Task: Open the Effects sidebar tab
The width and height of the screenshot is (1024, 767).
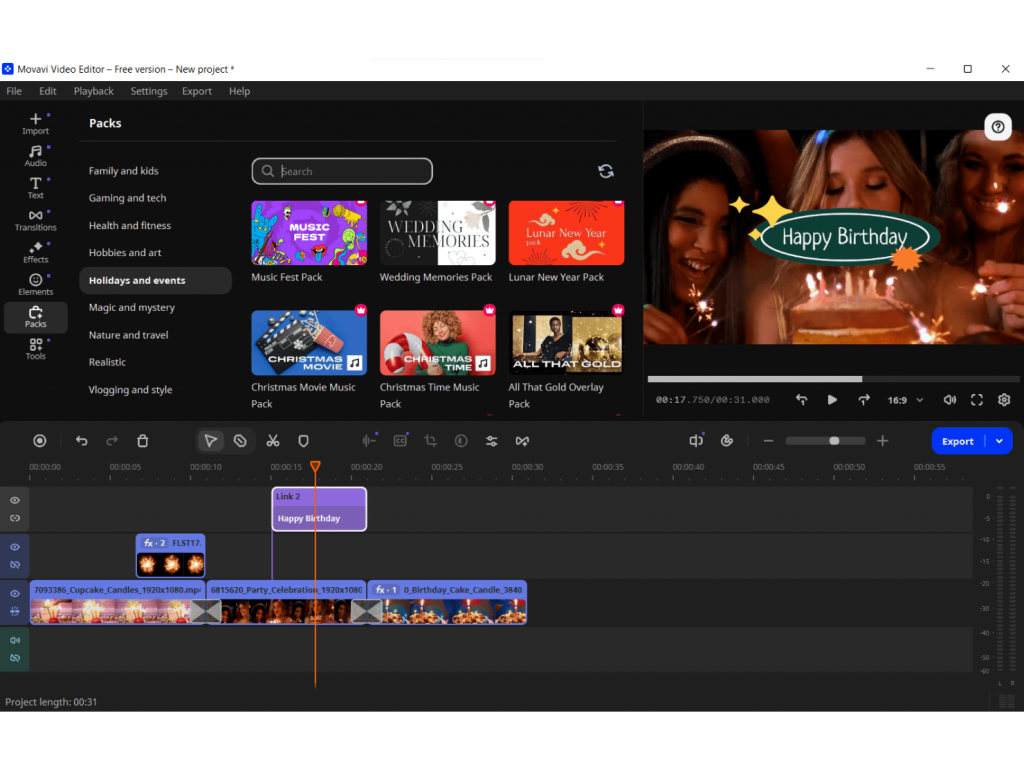Action: 35,251
